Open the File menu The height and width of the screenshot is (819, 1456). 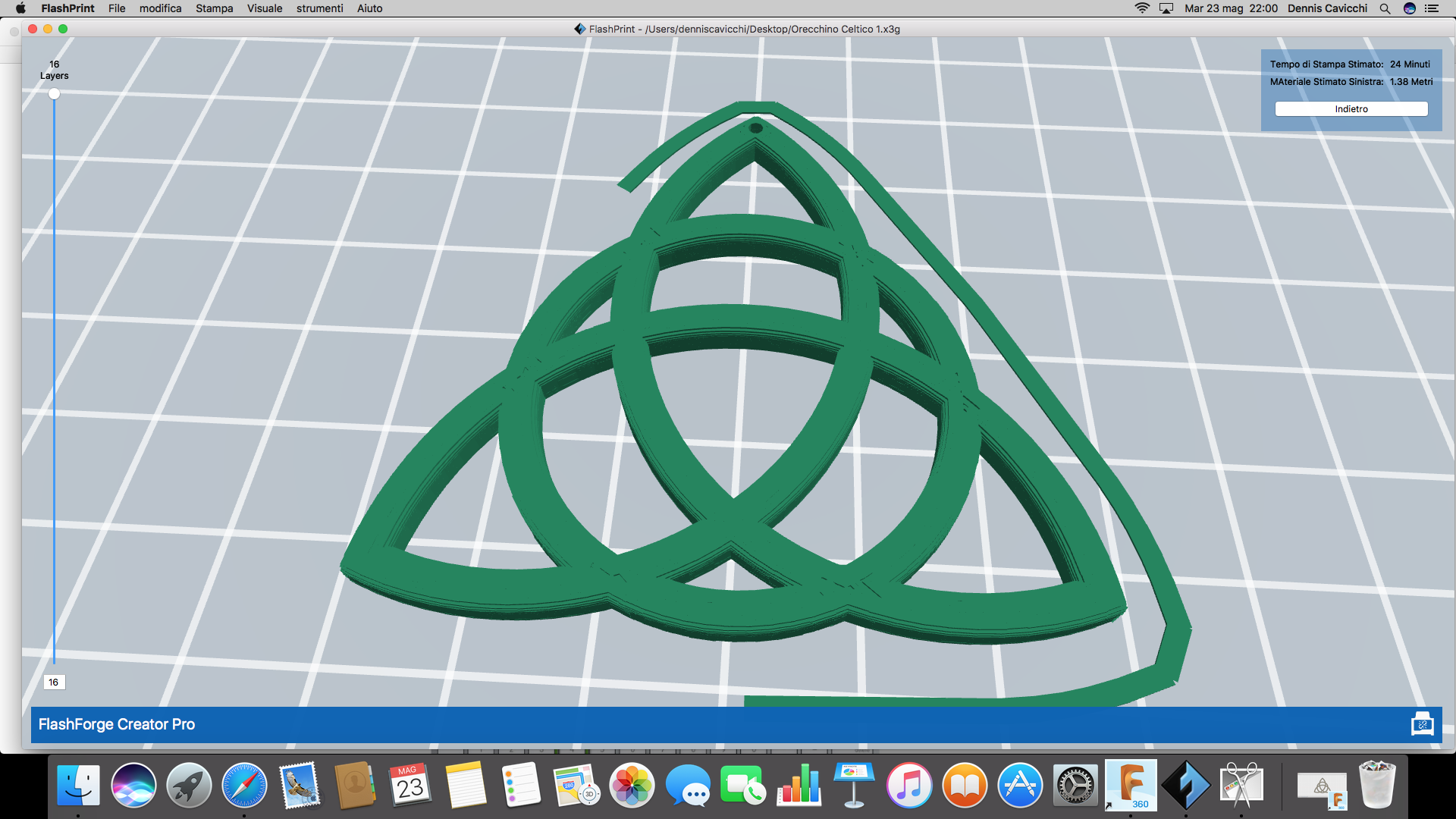click(117, 8)
